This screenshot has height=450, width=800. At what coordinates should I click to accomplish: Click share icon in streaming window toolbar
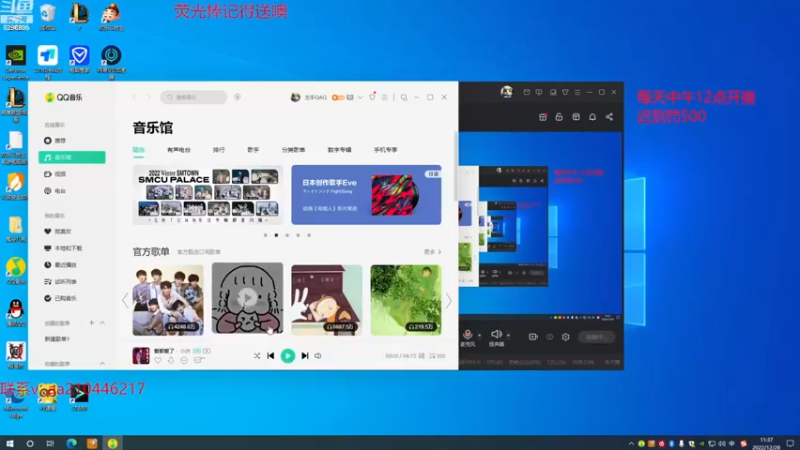pyautogui.click(x=609, y=117)
